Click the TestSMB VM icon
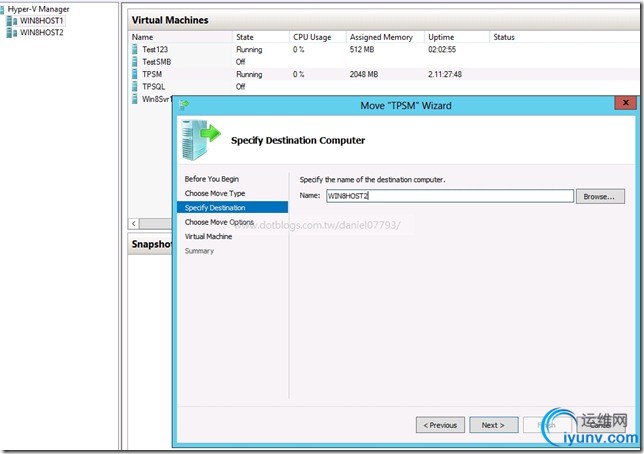The image size is (644, 454). point(135,62)
